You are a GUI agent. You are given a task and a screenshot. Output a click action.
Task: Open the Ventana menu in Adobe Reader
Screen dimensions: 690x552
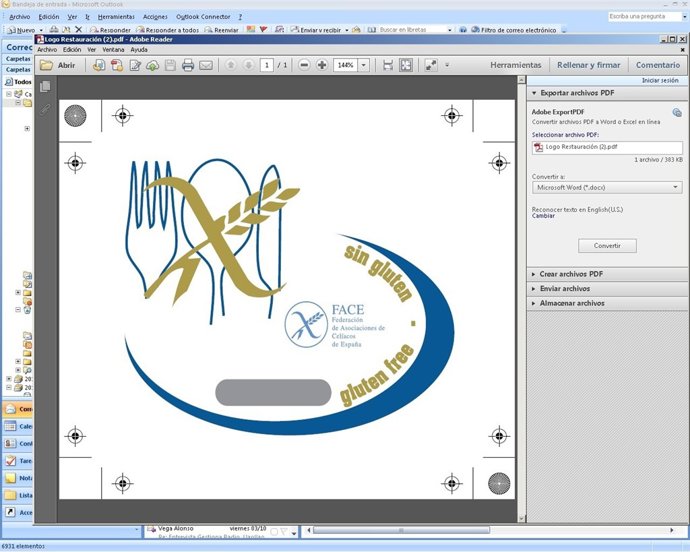(x=113, y=49)
